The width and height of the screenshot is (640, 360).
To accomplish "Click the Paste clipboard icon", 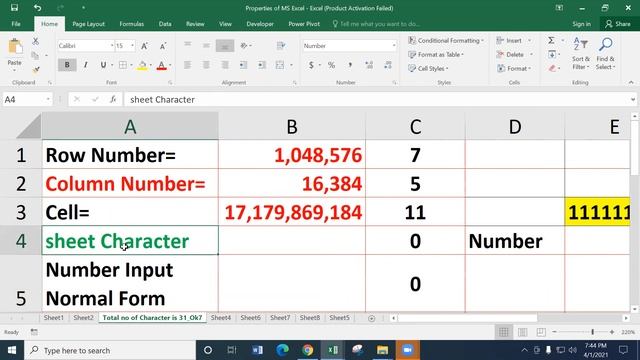I will [x=15, y=47].
